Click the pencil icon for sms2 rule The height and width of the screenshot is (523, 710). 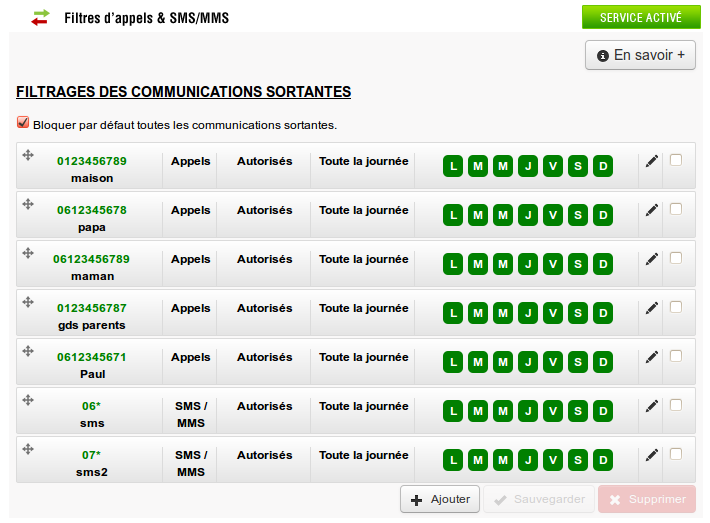click(x=652, y=455)
